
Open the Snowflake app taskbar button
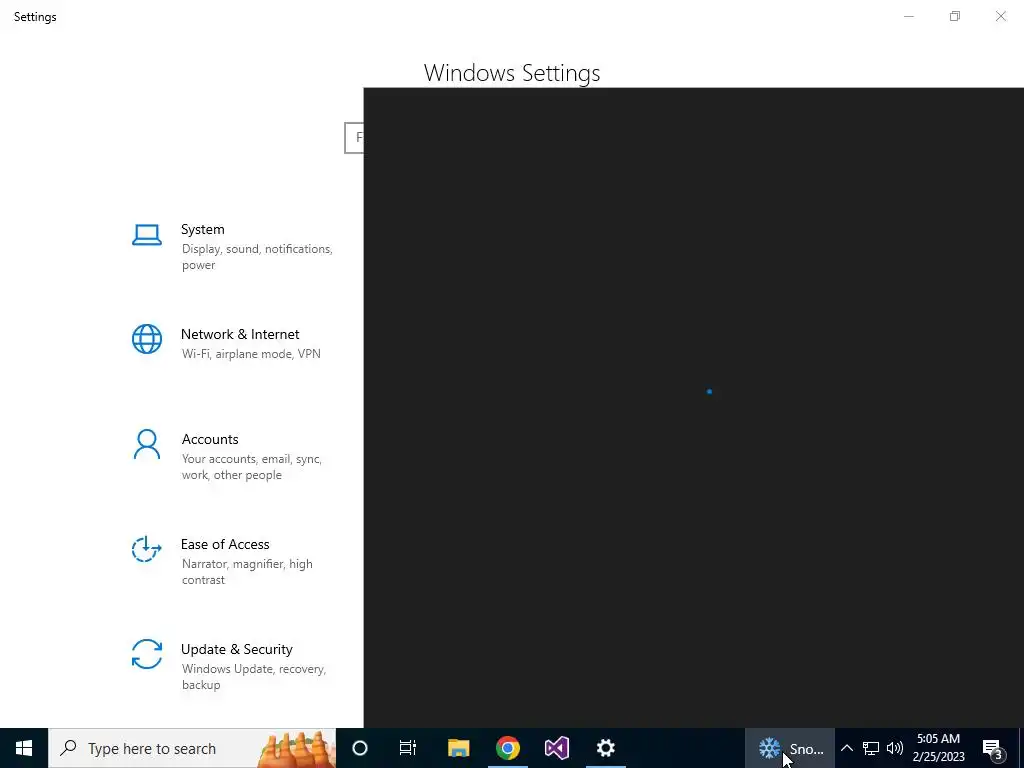790,748
